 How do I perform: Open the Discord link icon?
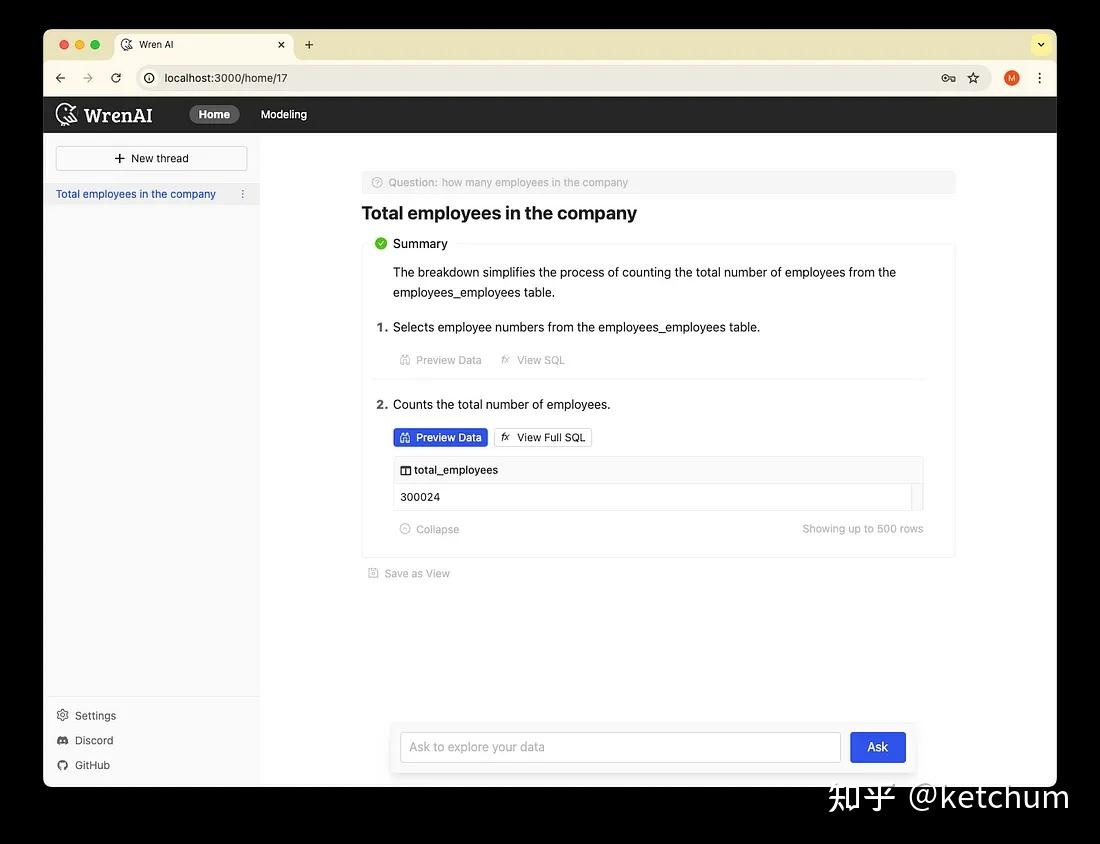tap(63, 740)
